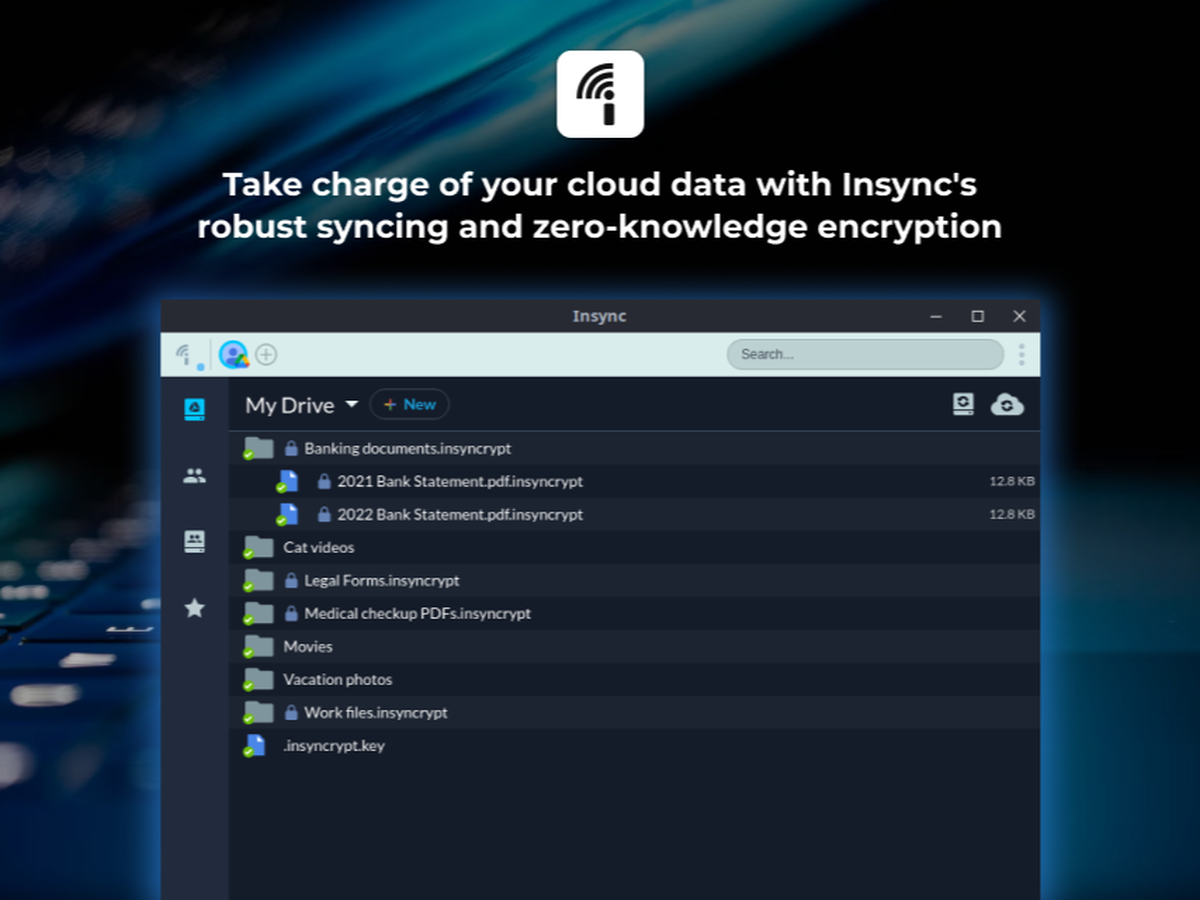This screenshot has width=1200, height=900.
Task: Open the Vacation photos folder
Action: click(337, 680)
